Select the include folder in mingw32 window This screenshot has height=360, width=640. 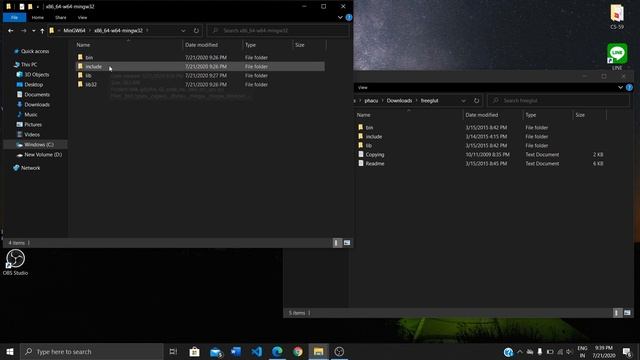[x=200, y=67]
